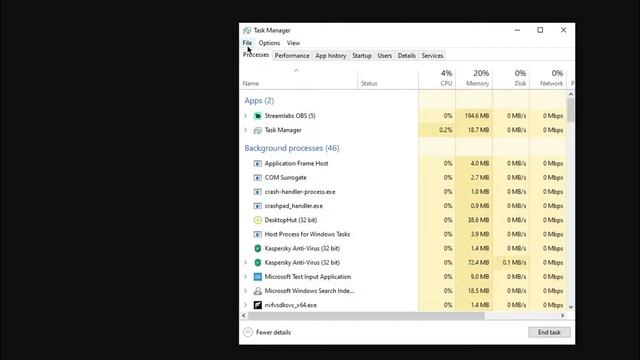Click the Streamlabs OBS app icon
This screenshot has height=360, width=640.
point(258,116)
